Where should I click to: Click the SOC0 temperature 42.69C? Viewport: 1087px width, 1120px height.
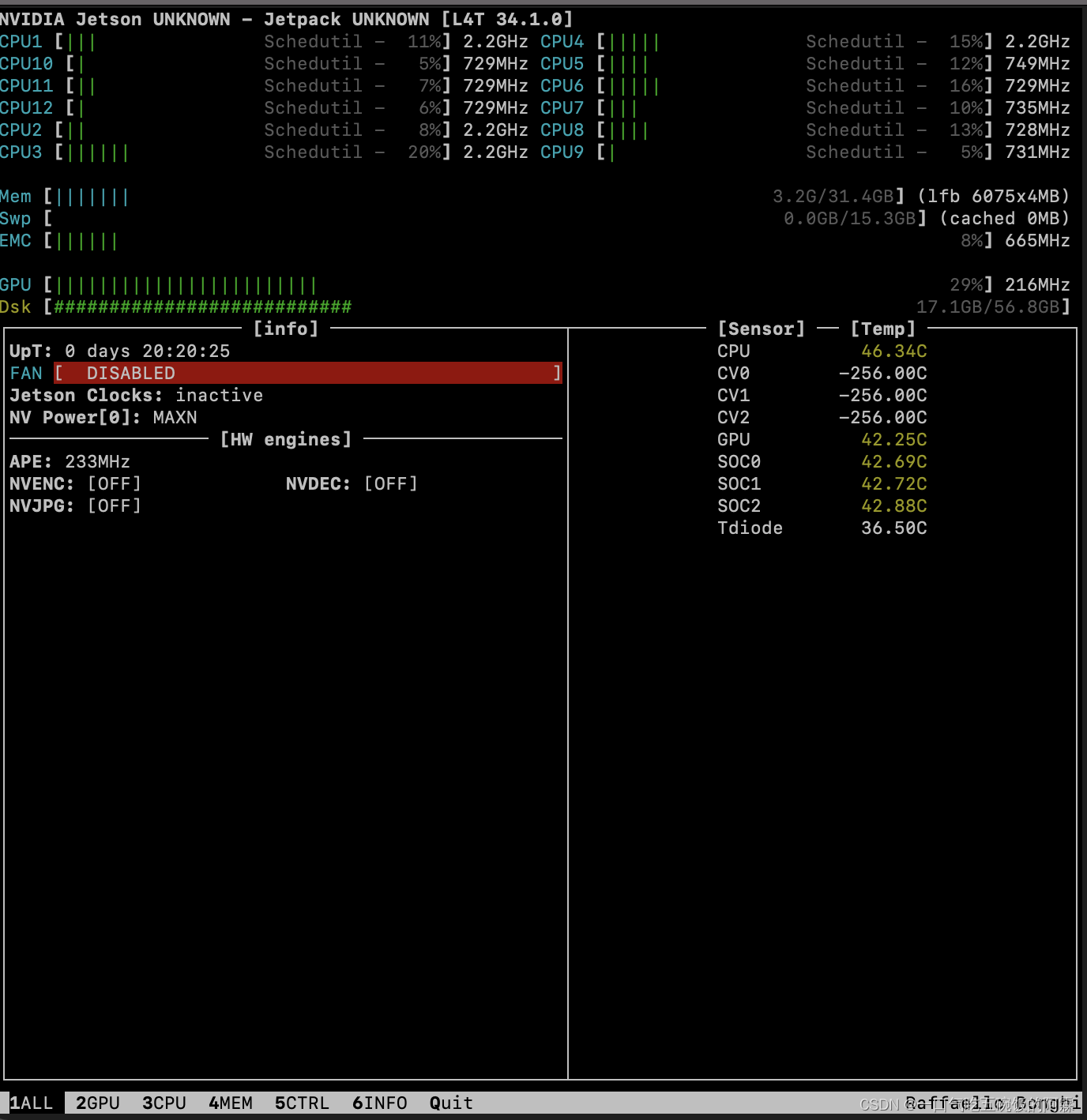point(894,461)
